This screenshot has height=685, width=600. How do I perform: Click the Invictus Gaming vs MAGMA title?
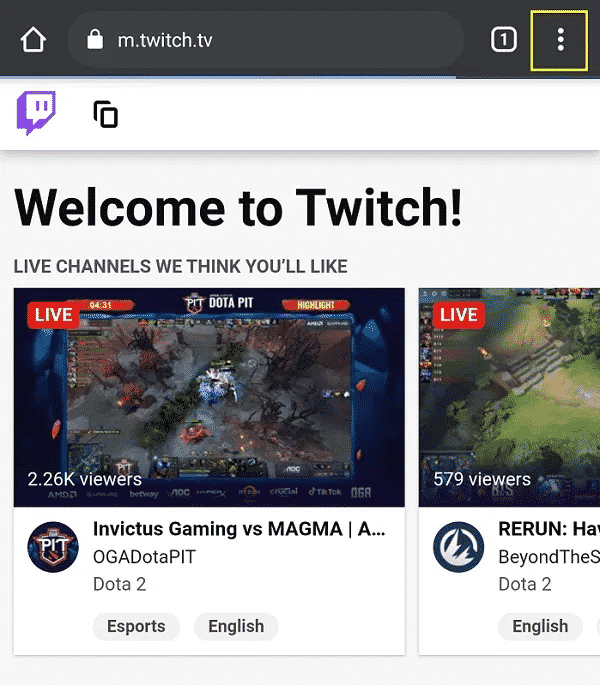(239, 529)
